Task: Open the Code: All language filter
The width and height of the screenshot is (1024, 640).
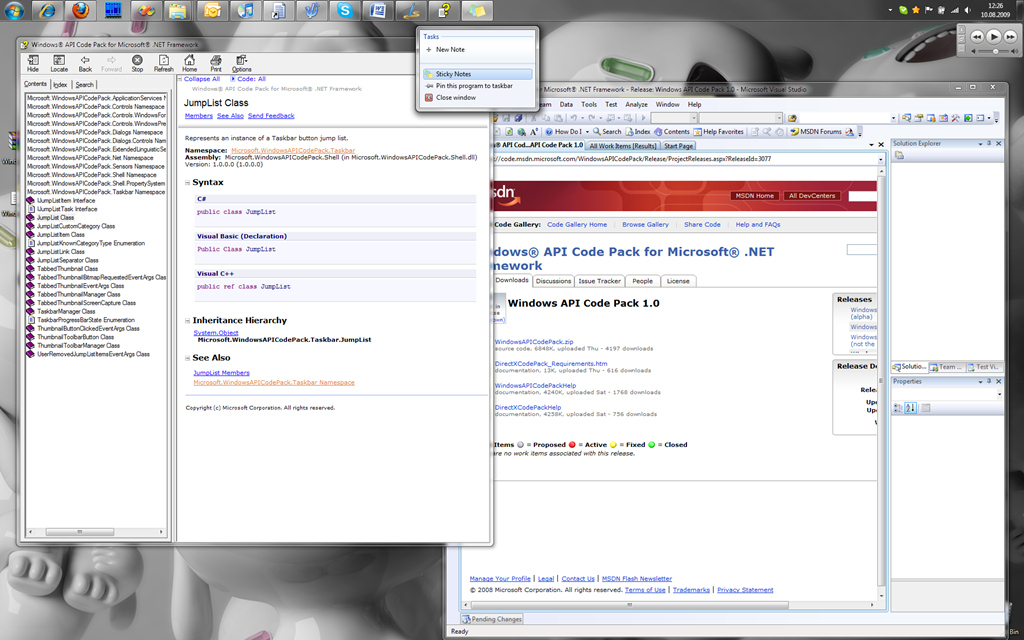Action: pos(248,79)
